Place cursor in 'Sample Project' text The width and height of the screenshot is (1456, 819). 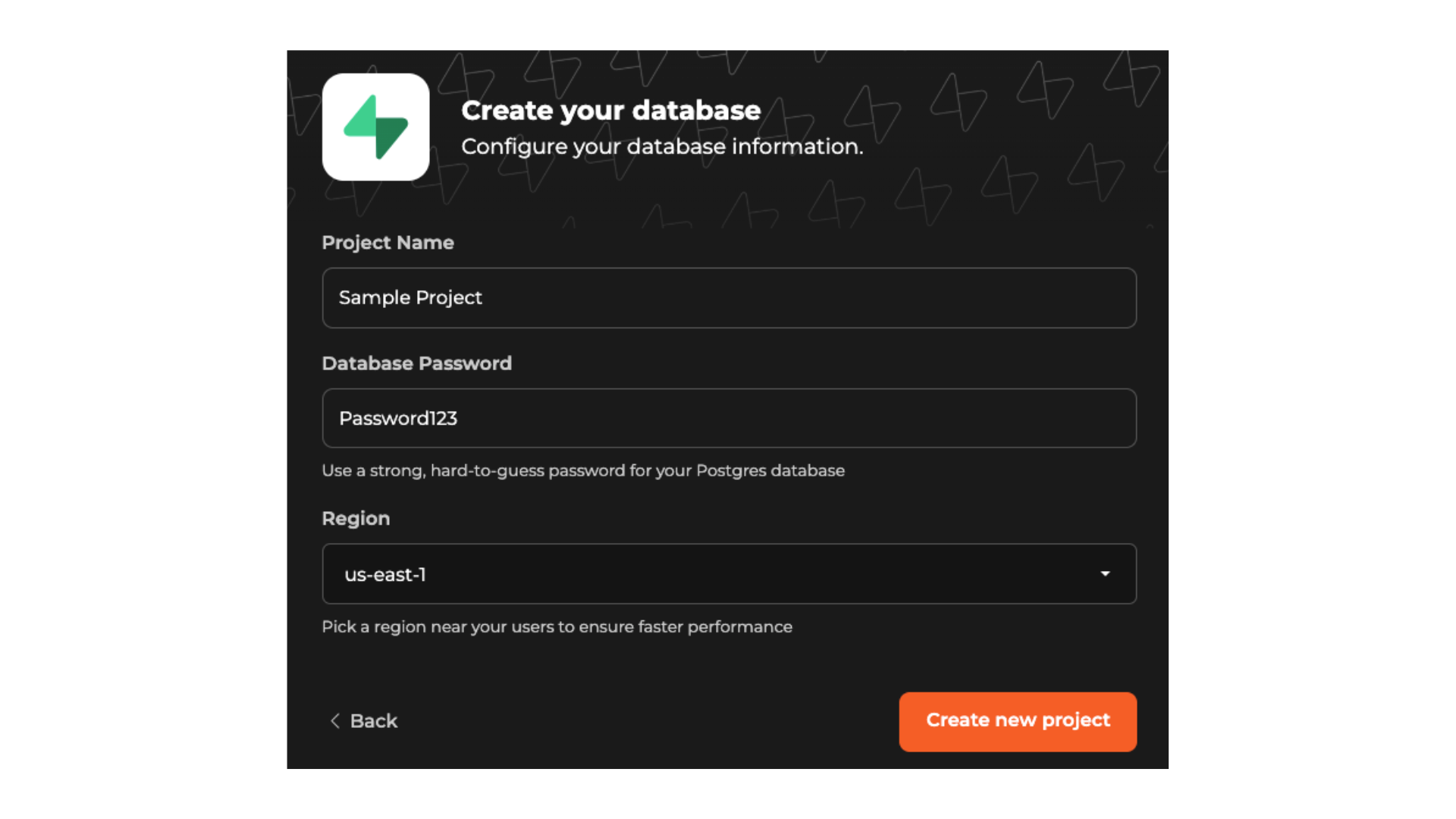(x=410, y=298)
